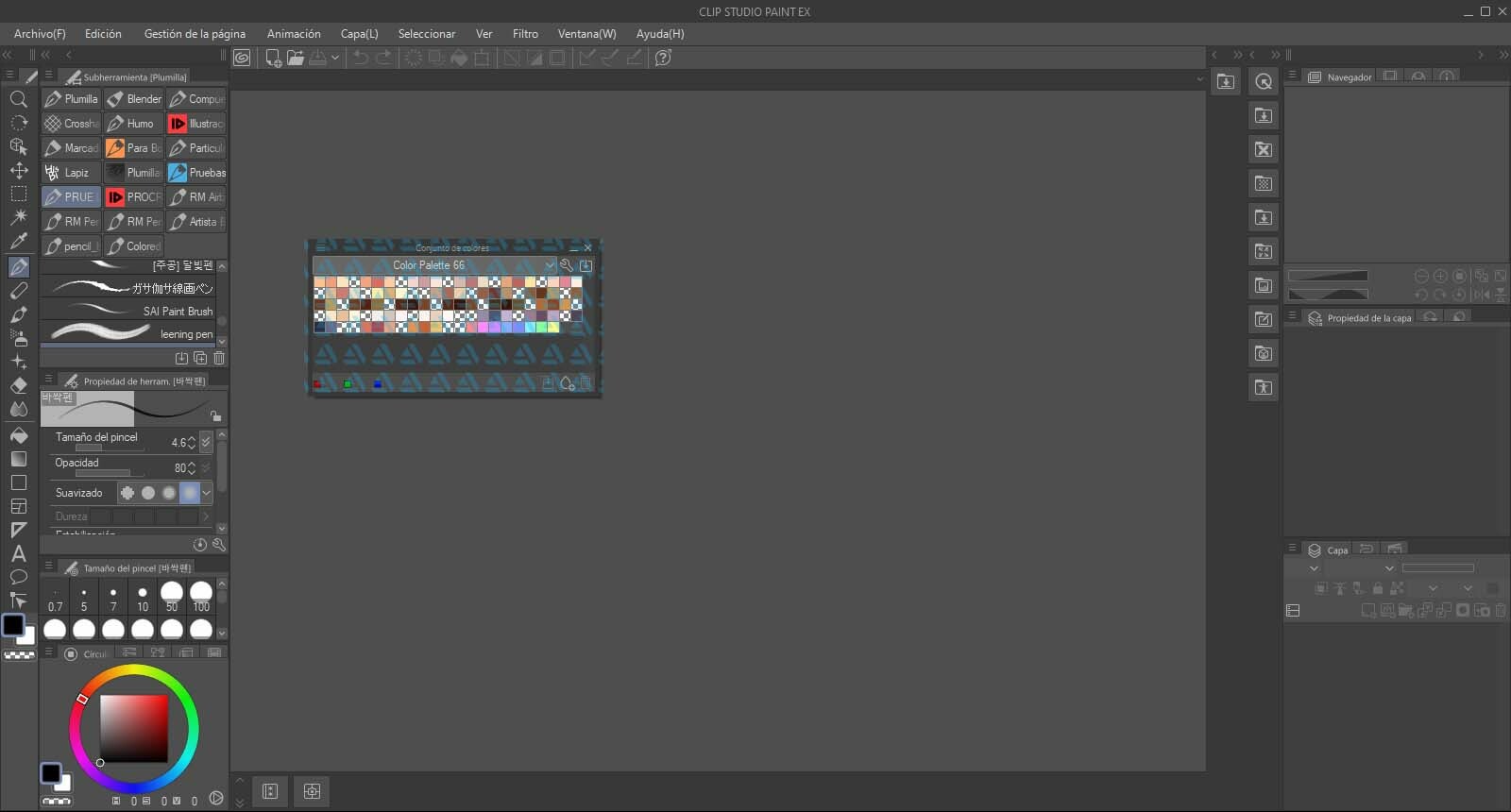Select the Pruebas sub tool group

click(x=196, y=173)
